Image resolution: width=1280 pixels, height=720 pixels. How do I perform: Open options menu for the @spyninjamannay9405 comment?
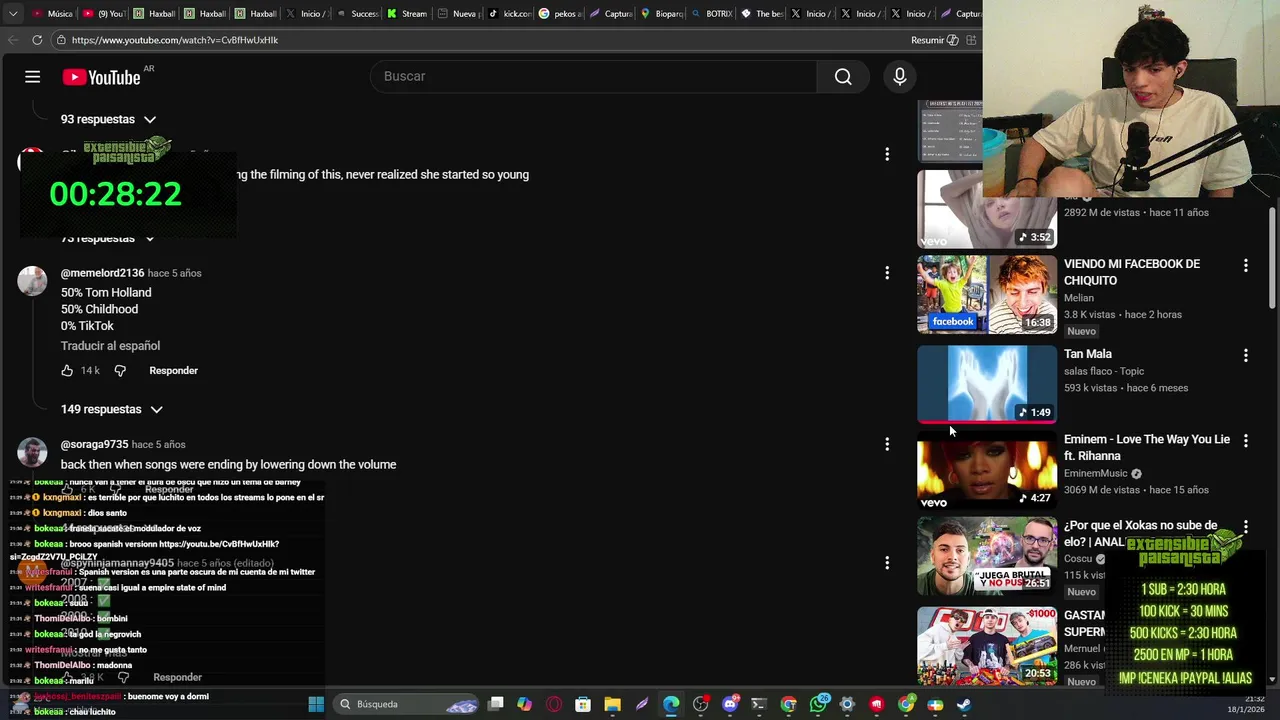(x=886, y=563)
